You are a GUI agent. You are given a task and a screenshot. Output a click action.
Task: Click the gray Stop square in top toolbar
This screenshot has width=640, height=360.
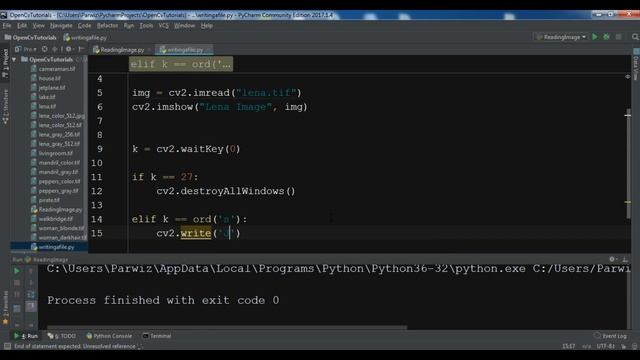click(618, 37)
